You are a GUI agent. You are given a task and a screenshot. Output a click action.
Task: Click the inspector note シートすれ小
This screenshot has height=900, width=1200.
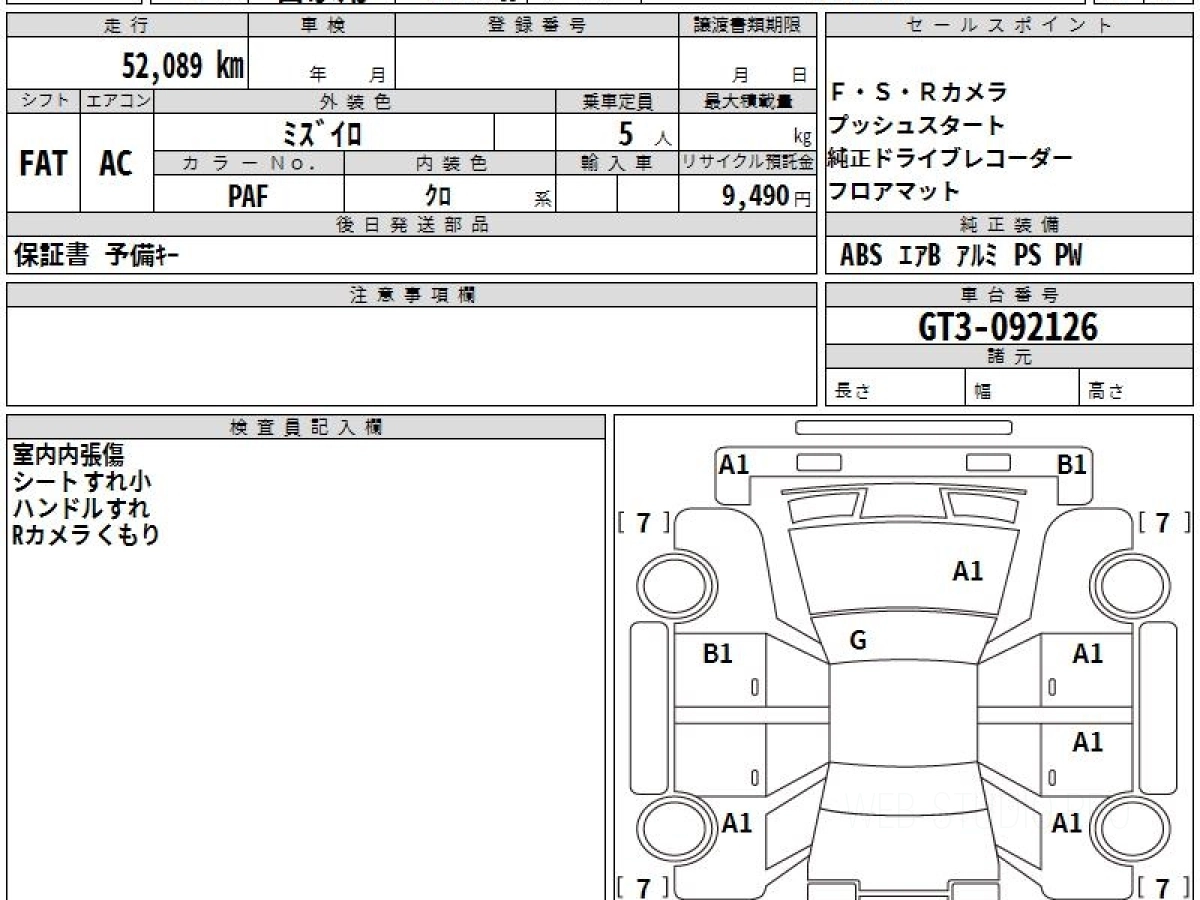pos(82,482)
